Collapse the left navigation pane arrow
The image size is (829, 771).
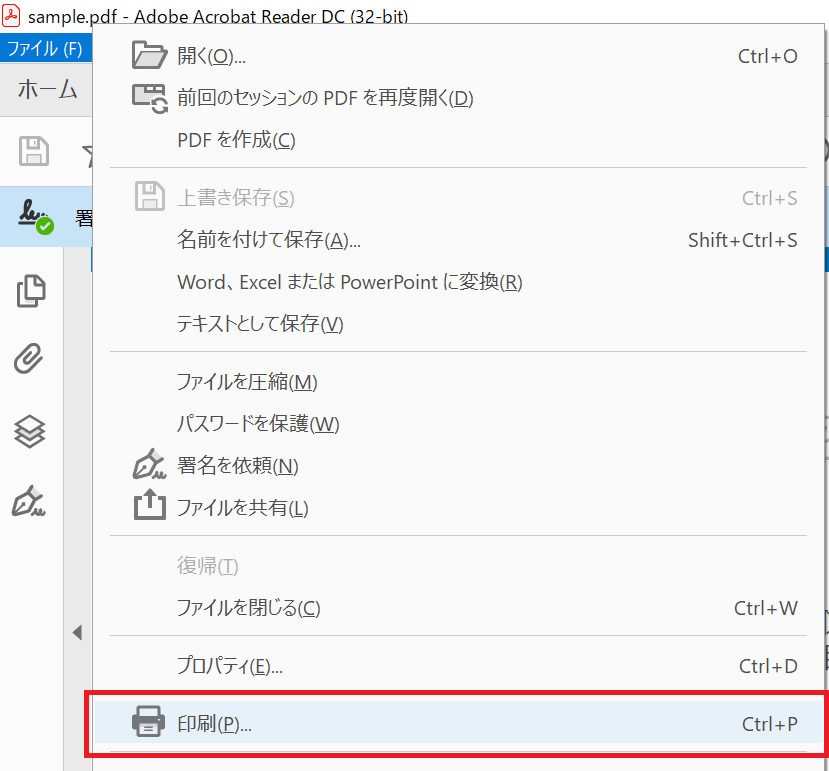pyautogui.click(x=77, y=633)
